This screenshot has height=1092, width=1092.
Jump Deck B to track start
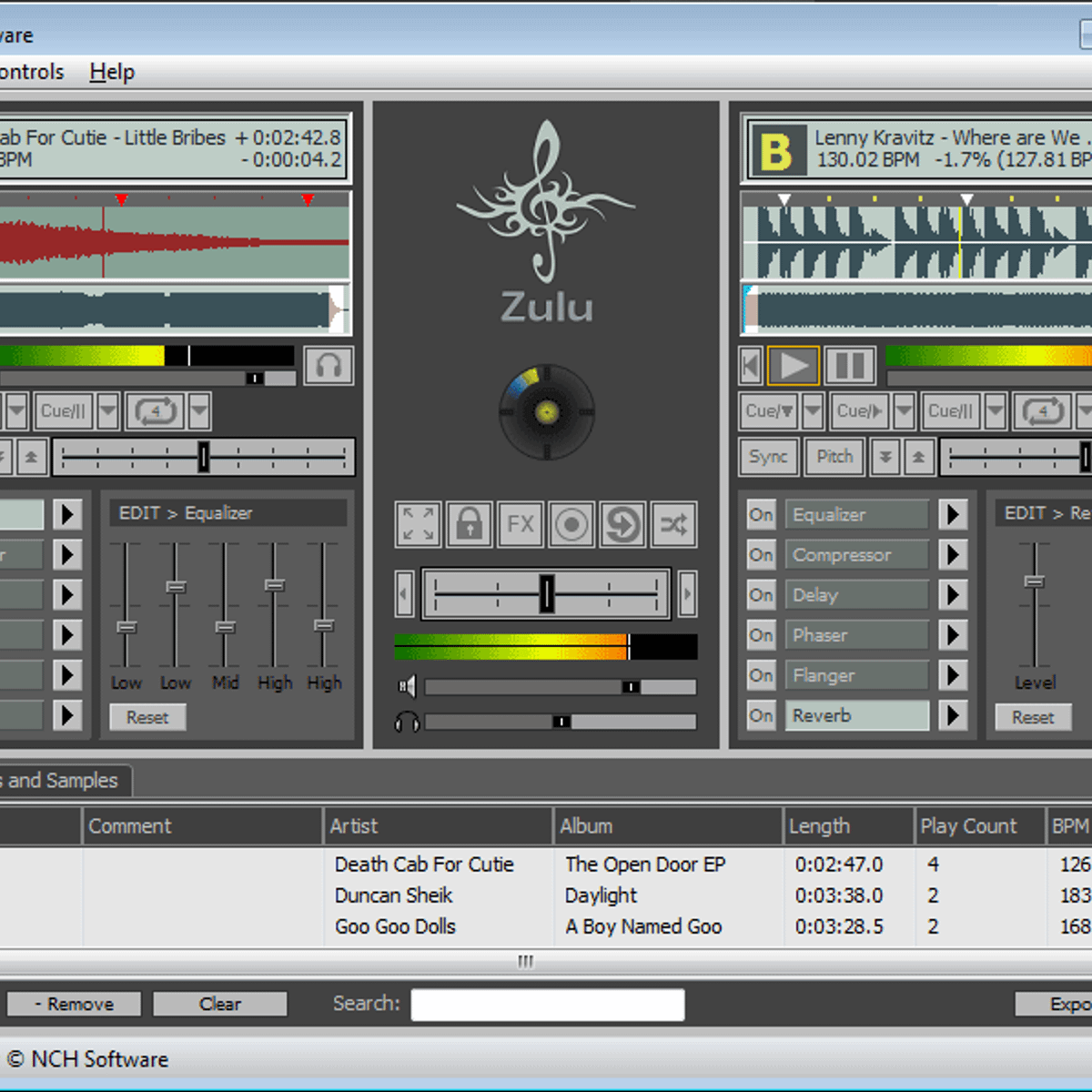pyautogui.click(x=751, y=367)
